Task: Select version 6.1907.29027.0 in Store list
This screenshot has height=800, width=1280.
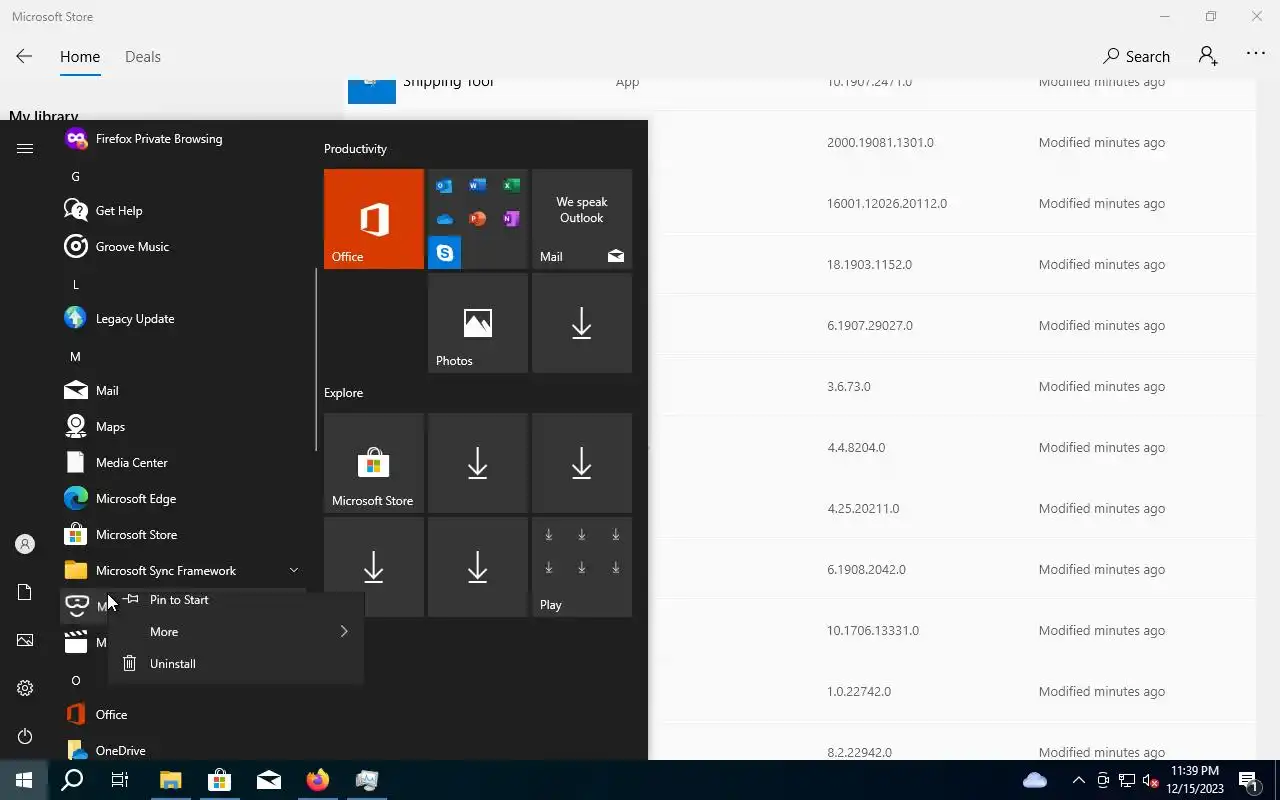Action: pyautogui.click(x=870, y=326)
